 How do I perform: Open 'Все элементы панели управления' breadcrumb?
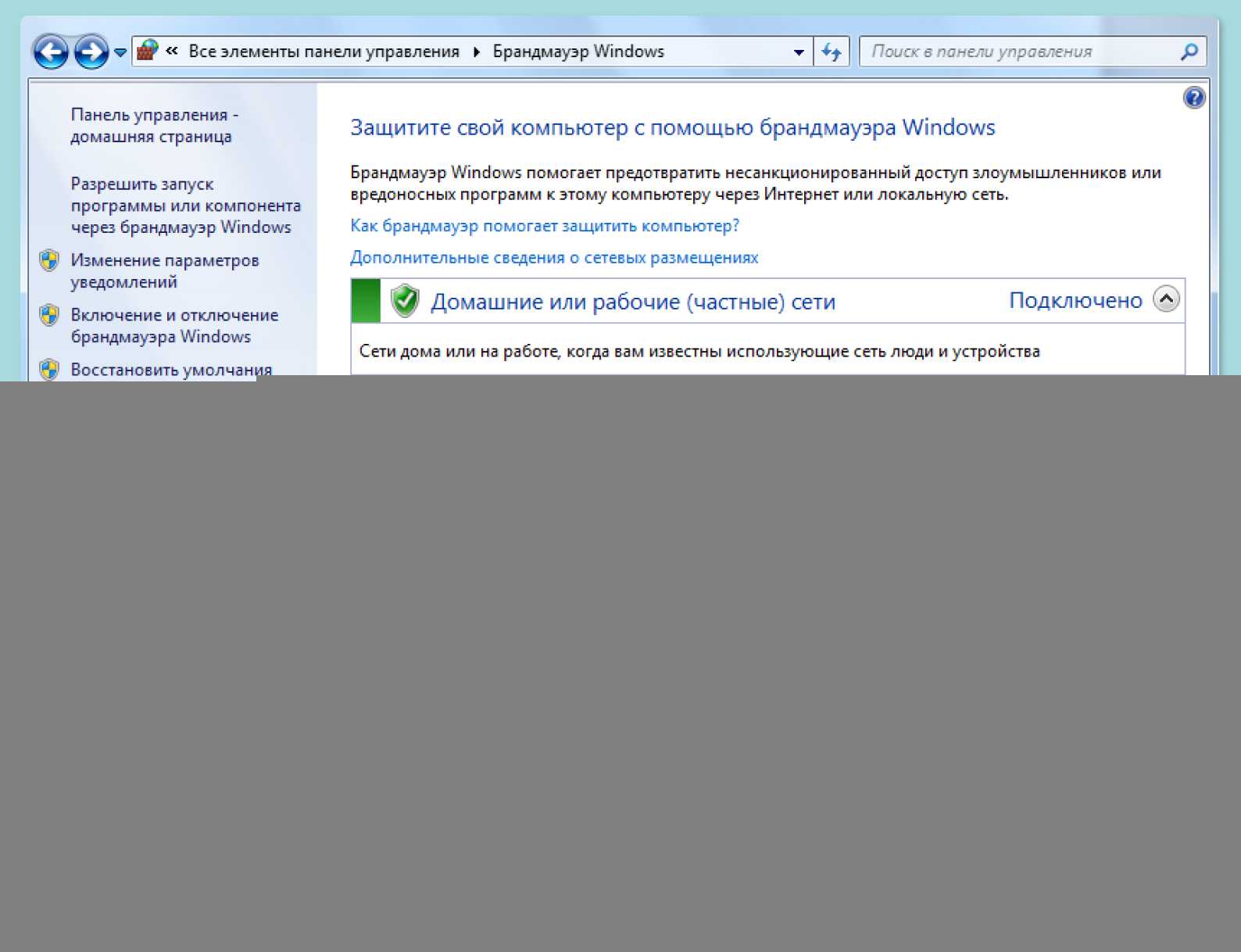pyautogui.click(x=324, y=52)
